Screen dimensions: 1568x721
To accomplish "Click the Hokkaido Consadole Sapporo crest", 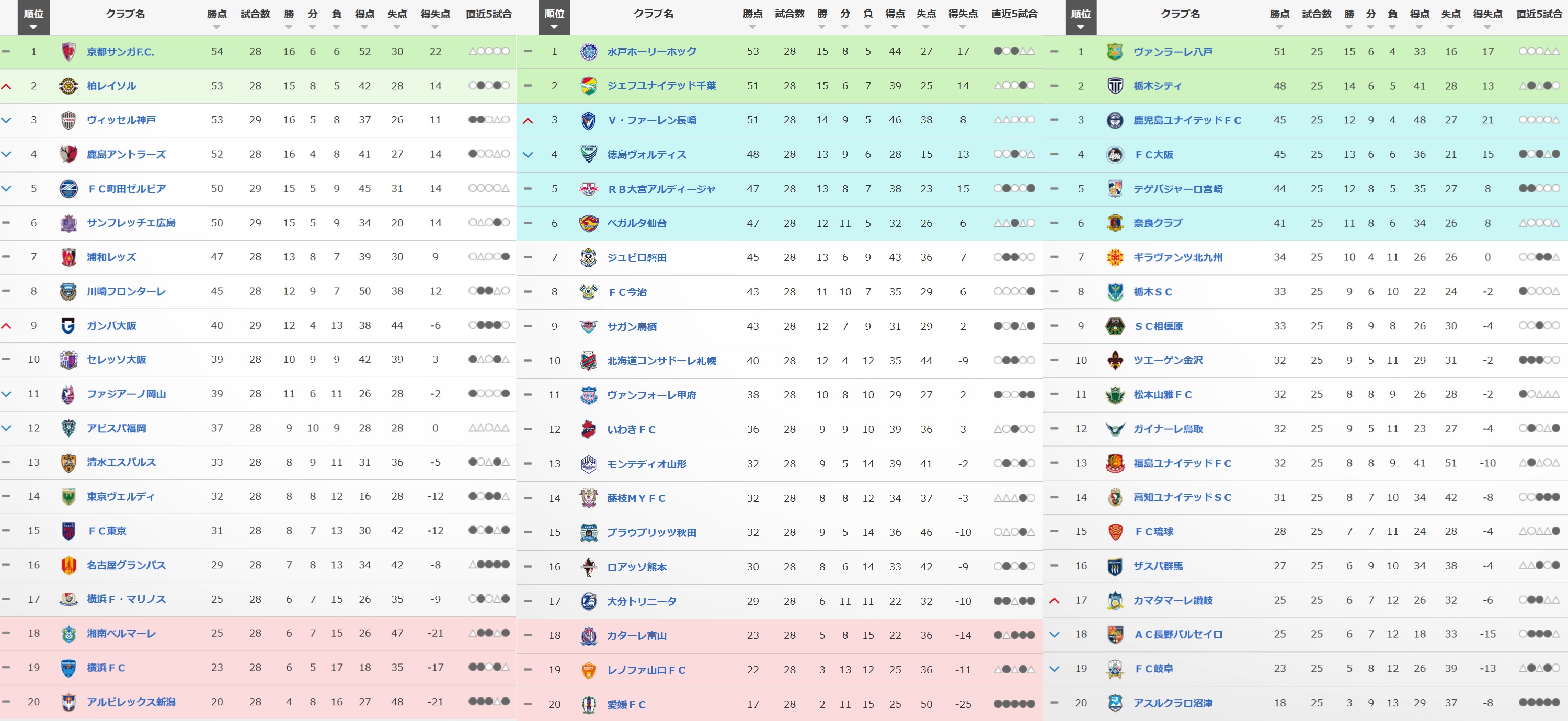I will [589, 361].
